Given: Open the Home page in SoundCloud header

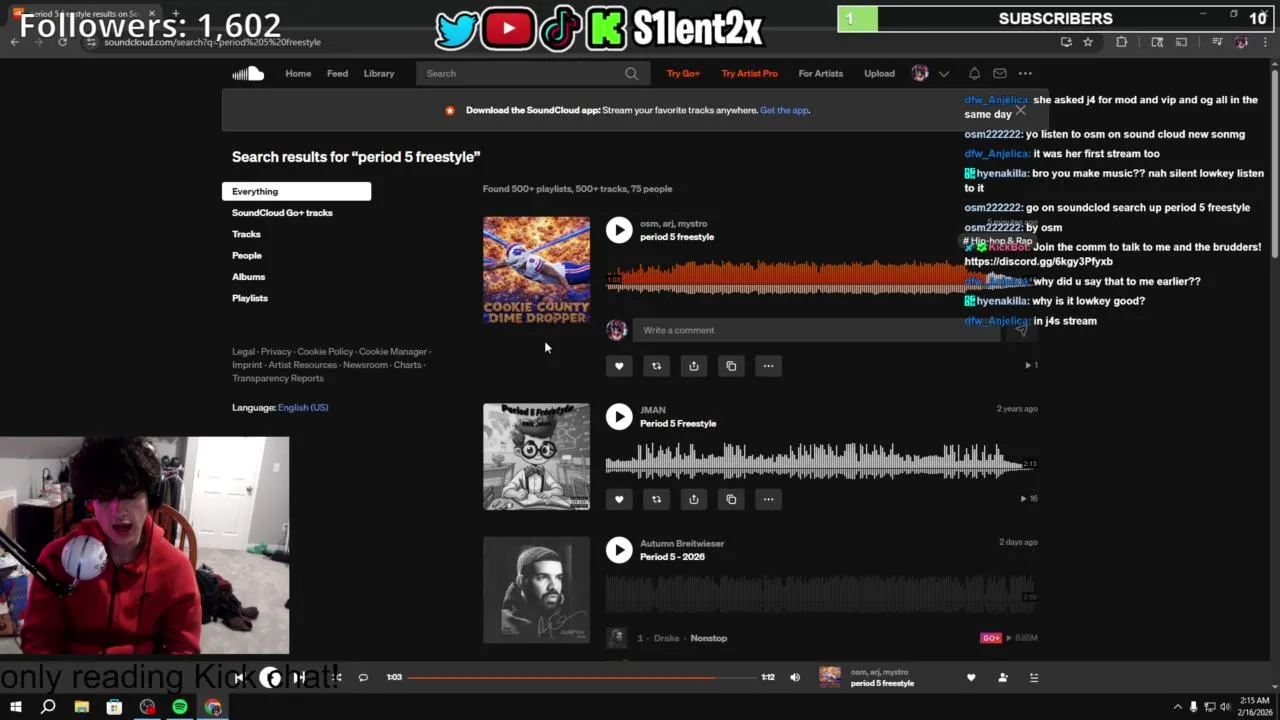Looking at the screenshot, I should [x=298, y=73].
